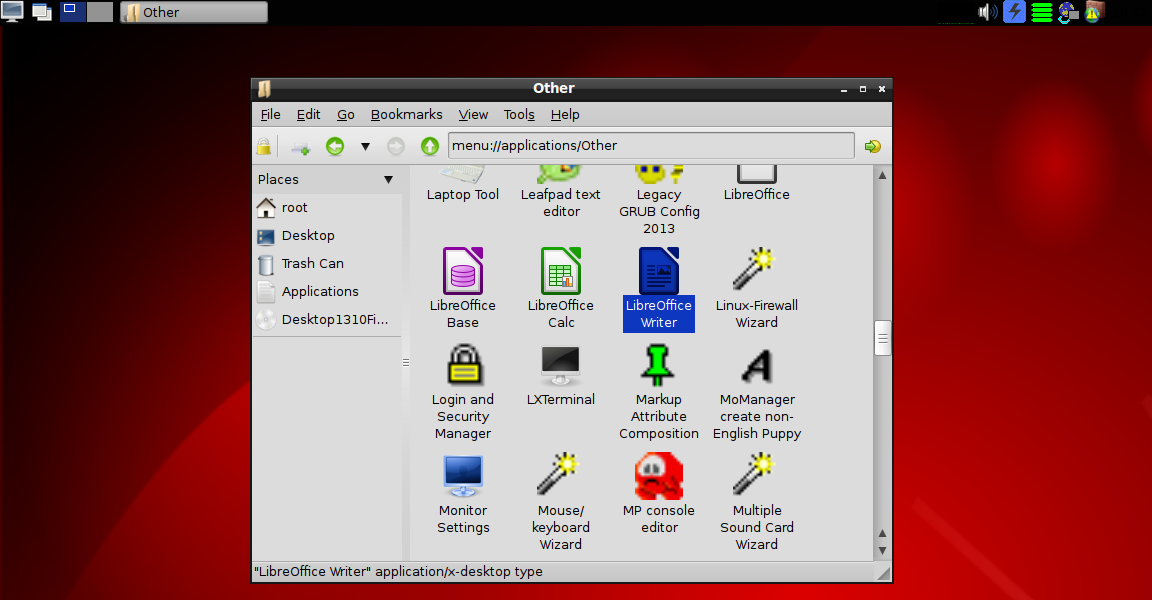Open the Help menu

pyautogui.click(x=565, y=115)
